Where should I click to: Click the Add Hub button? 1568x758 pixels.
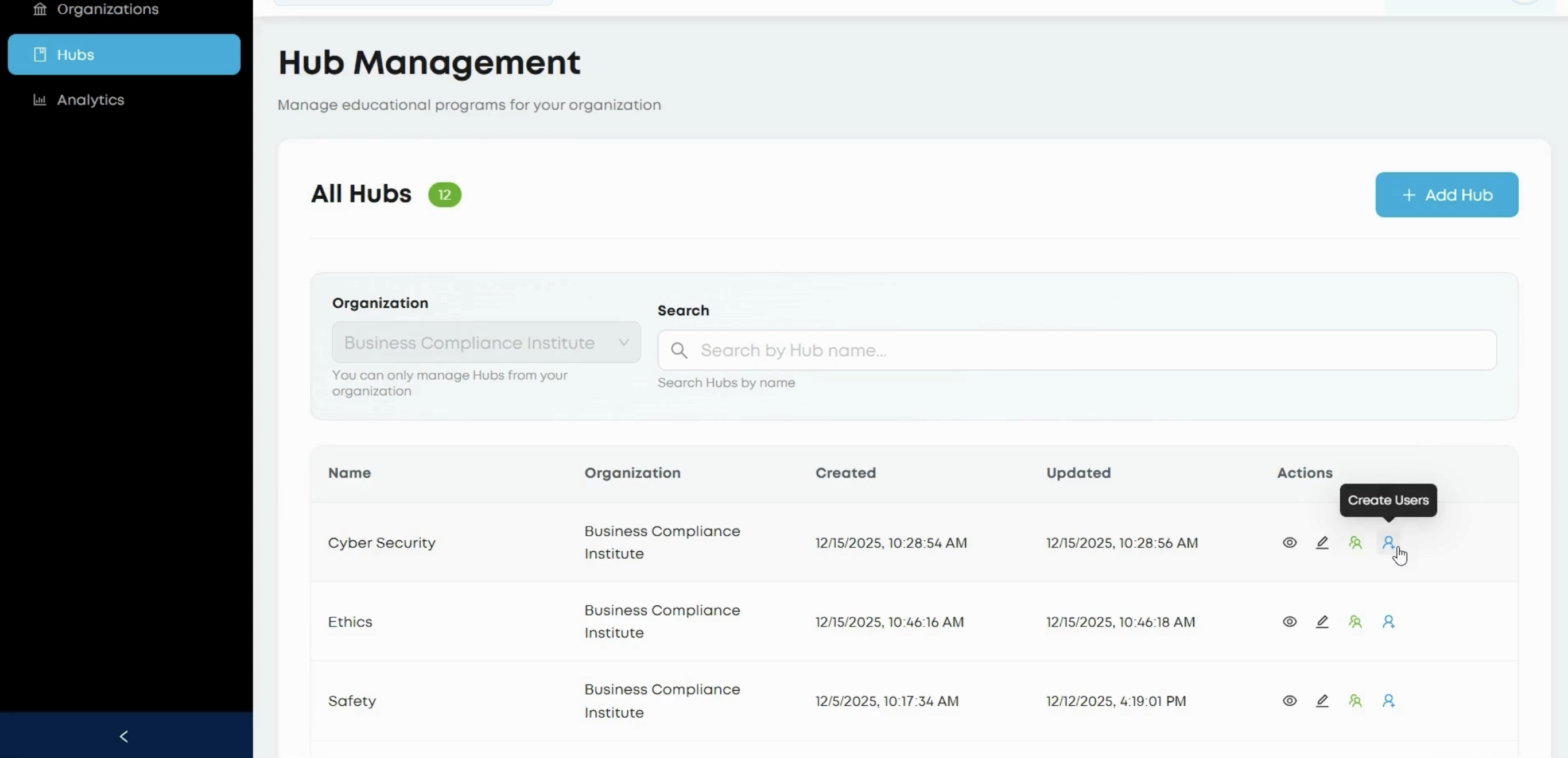[x=1447, y=195]
